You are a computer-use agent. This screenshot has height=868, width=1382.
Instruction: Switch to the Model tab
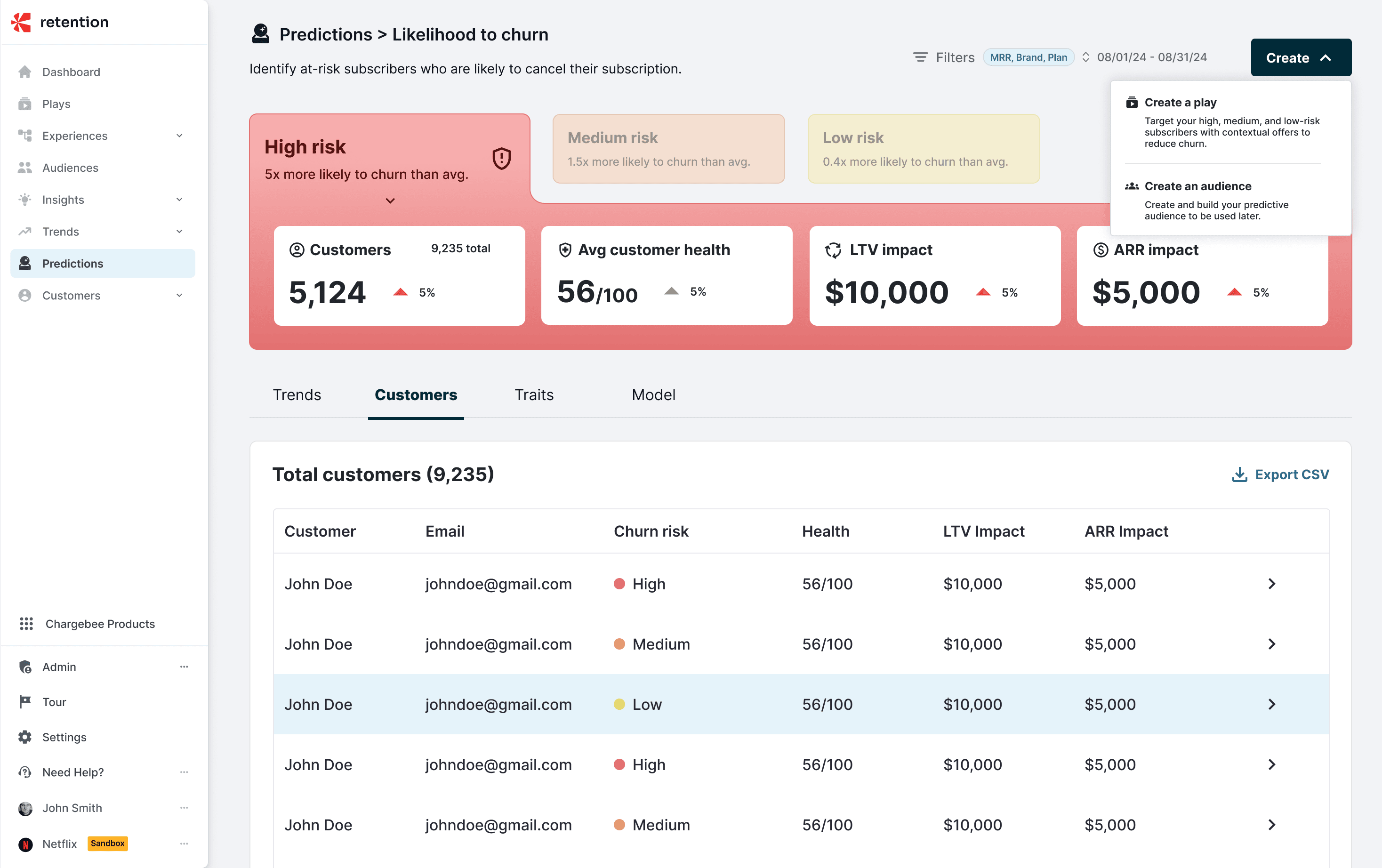[x=653, y=395]
